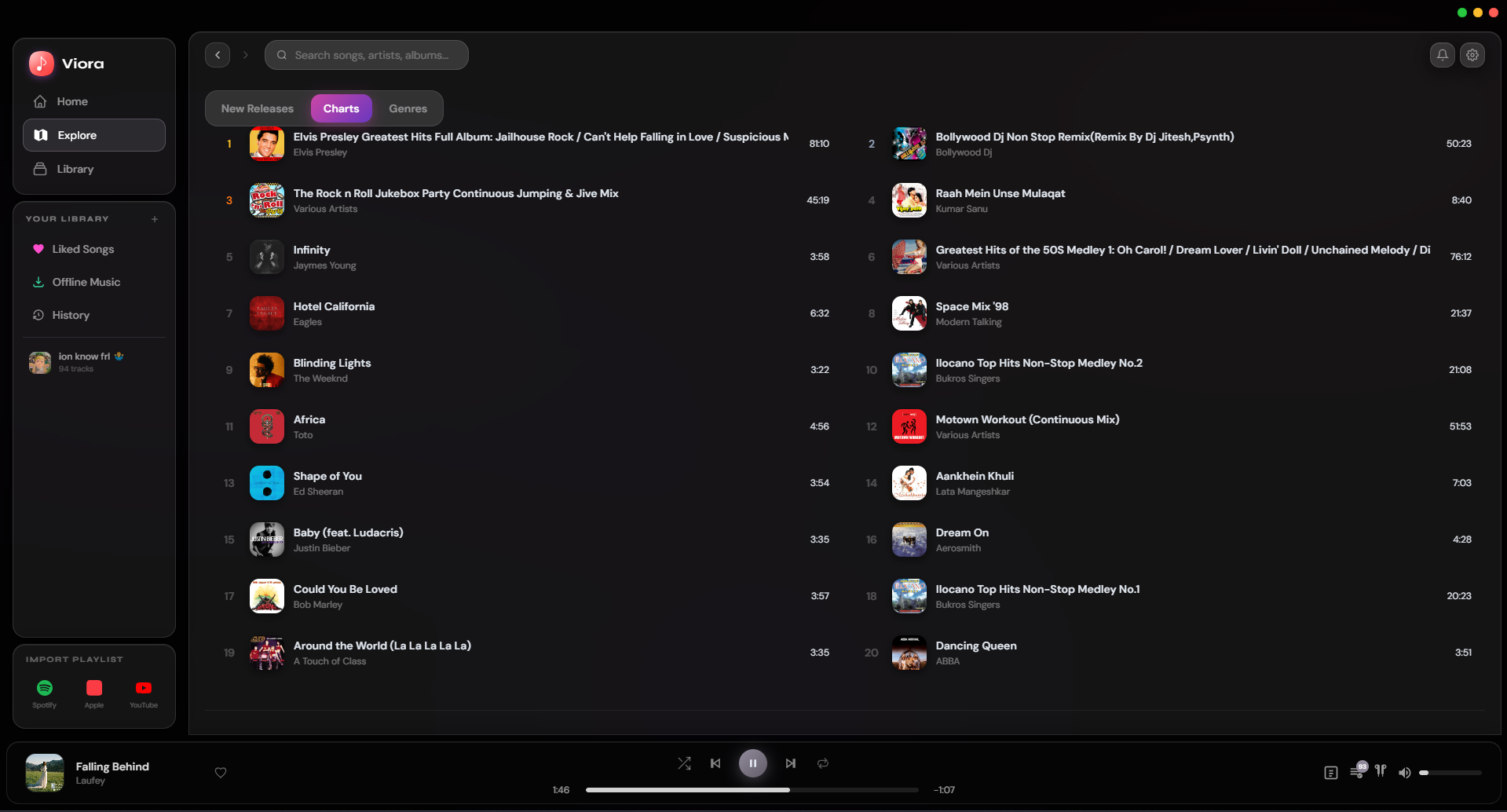Add a new playlist with the plus button
Image resolution: width=1507 pixels, height=812 pixels.
[155, 219]
